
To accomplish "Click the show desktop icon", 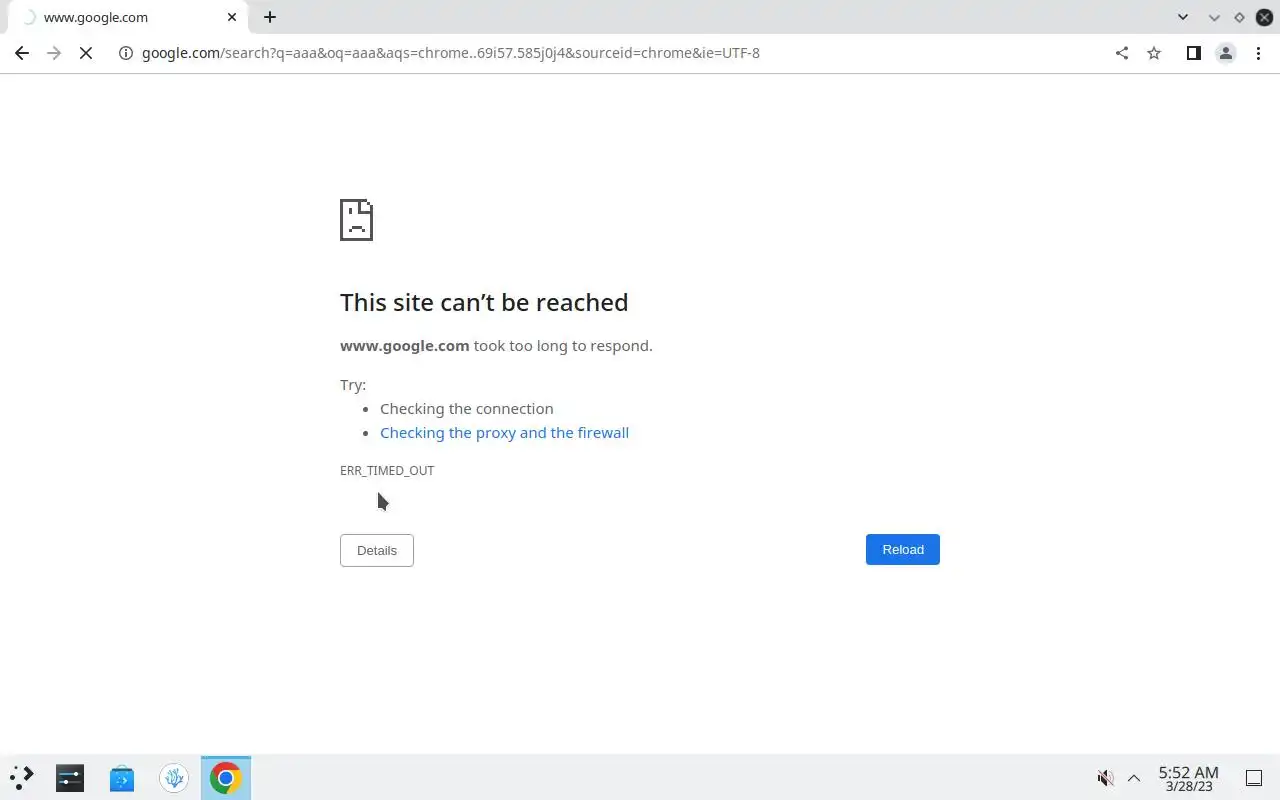I will point(1254,778).
